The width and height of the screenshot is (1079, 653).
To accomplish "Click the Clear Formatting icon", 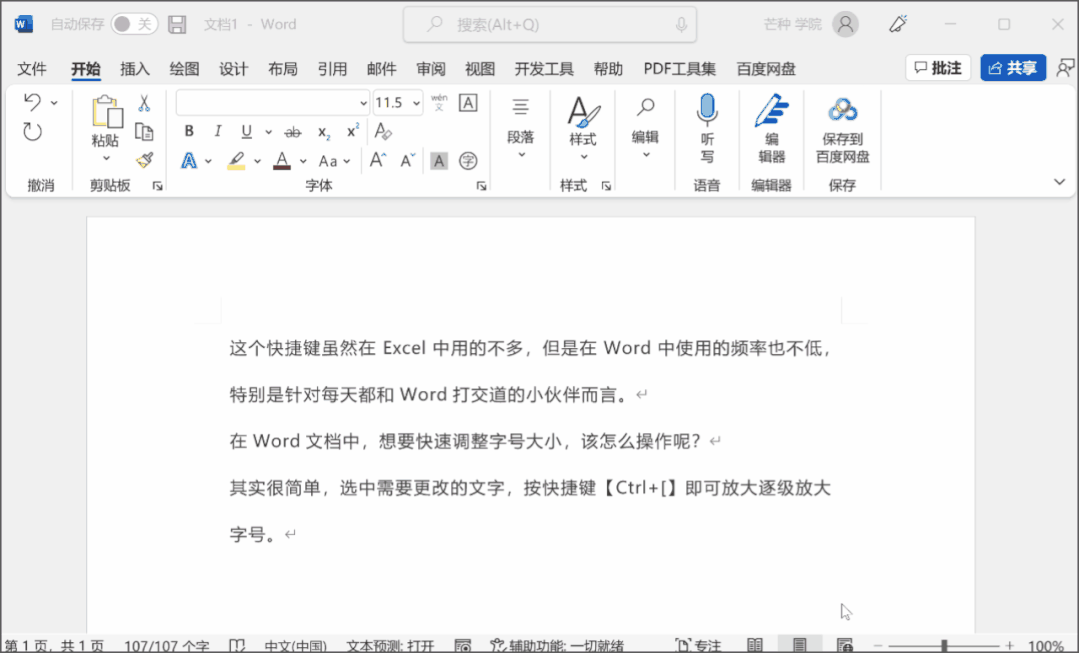I will (x=382, y=132).
